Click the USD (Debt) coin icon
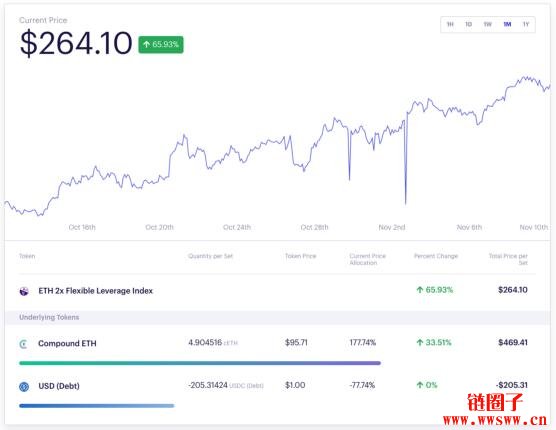 [x=24, y=386]
